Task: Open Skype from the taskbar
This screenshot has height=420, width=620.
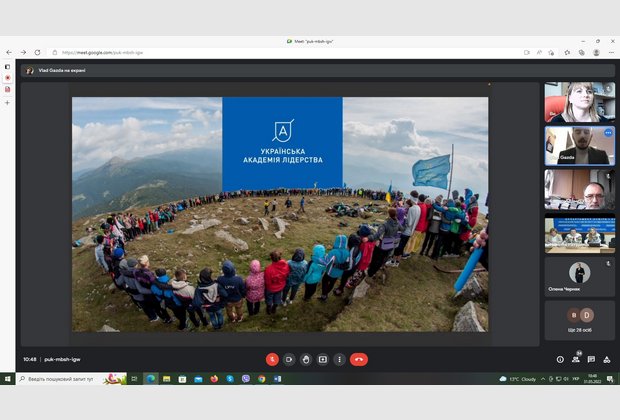Action: 230,379
